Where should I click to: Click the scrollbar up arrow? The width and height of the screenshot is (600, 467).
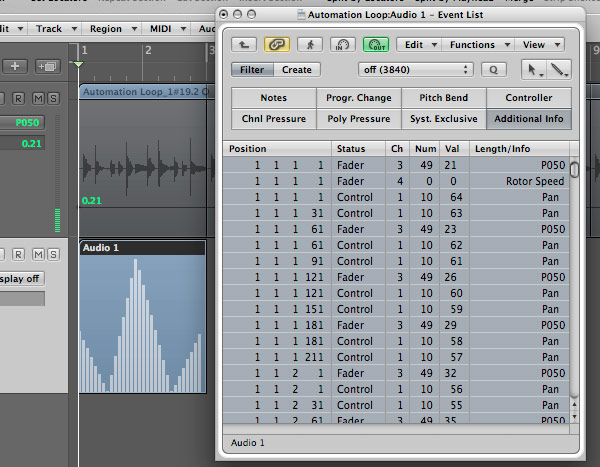(x=574, y=404)
